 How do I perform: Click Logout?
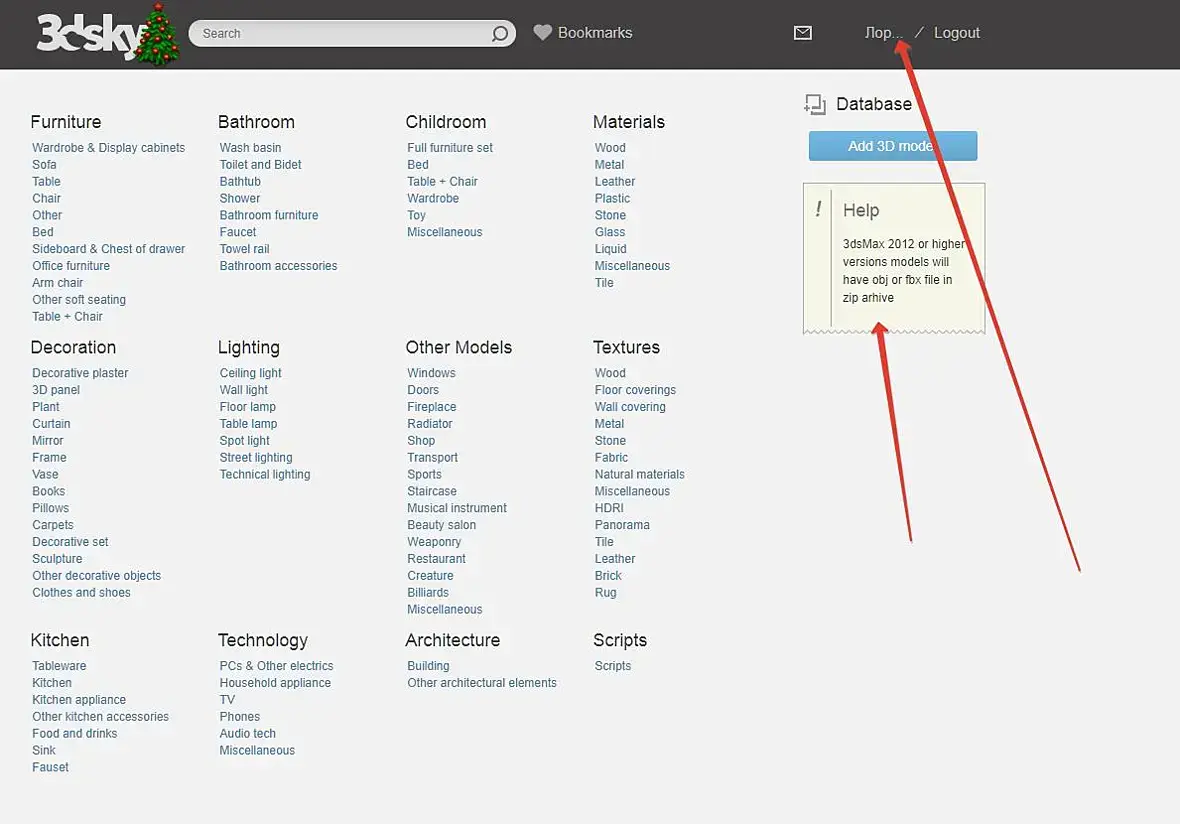pos(956,32)
